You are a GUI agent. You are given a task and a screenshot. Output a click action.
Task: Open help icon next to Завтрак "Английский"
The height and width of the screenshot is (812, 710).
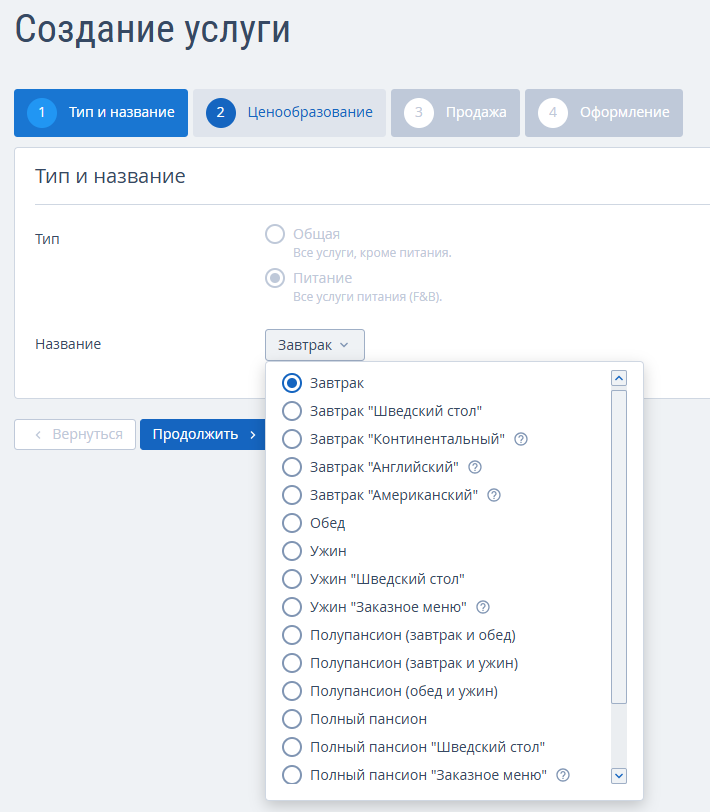pos(475,467)
